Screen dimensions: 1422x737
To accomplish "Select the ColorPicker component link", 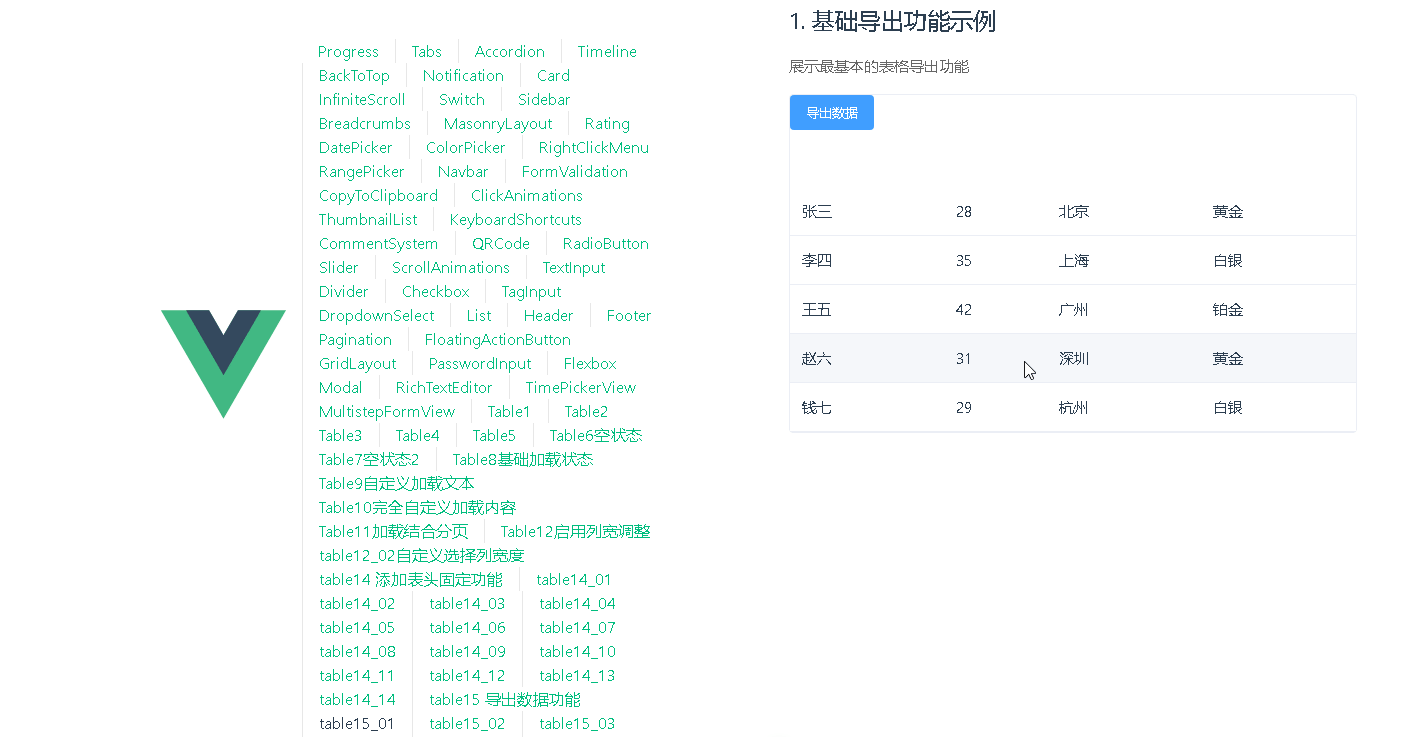I will (466, 147).
